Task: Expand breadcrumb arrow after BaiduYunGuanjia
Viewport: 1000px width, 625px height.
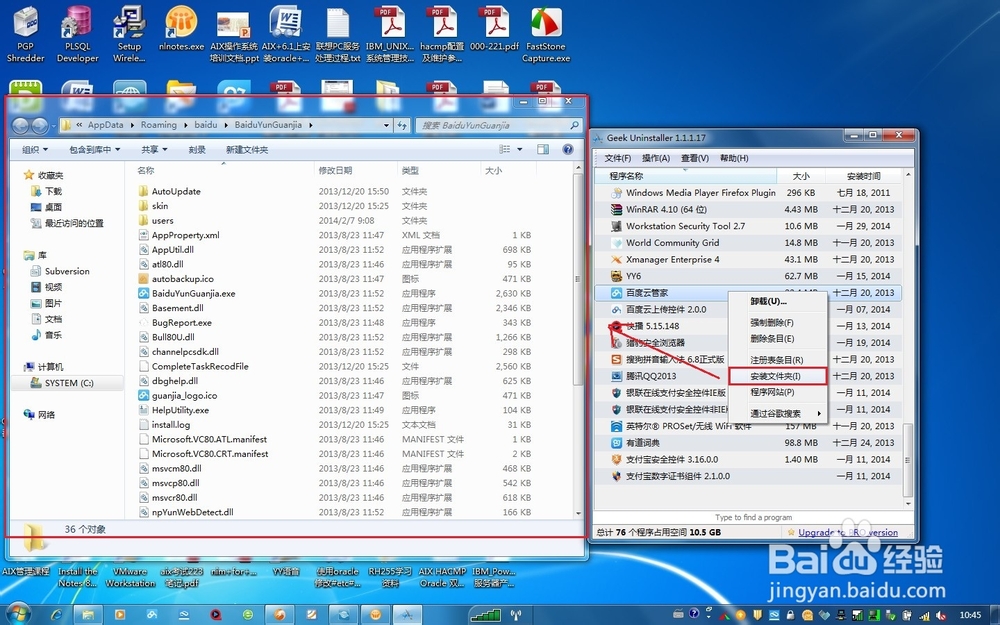Action: pos(311,125)
